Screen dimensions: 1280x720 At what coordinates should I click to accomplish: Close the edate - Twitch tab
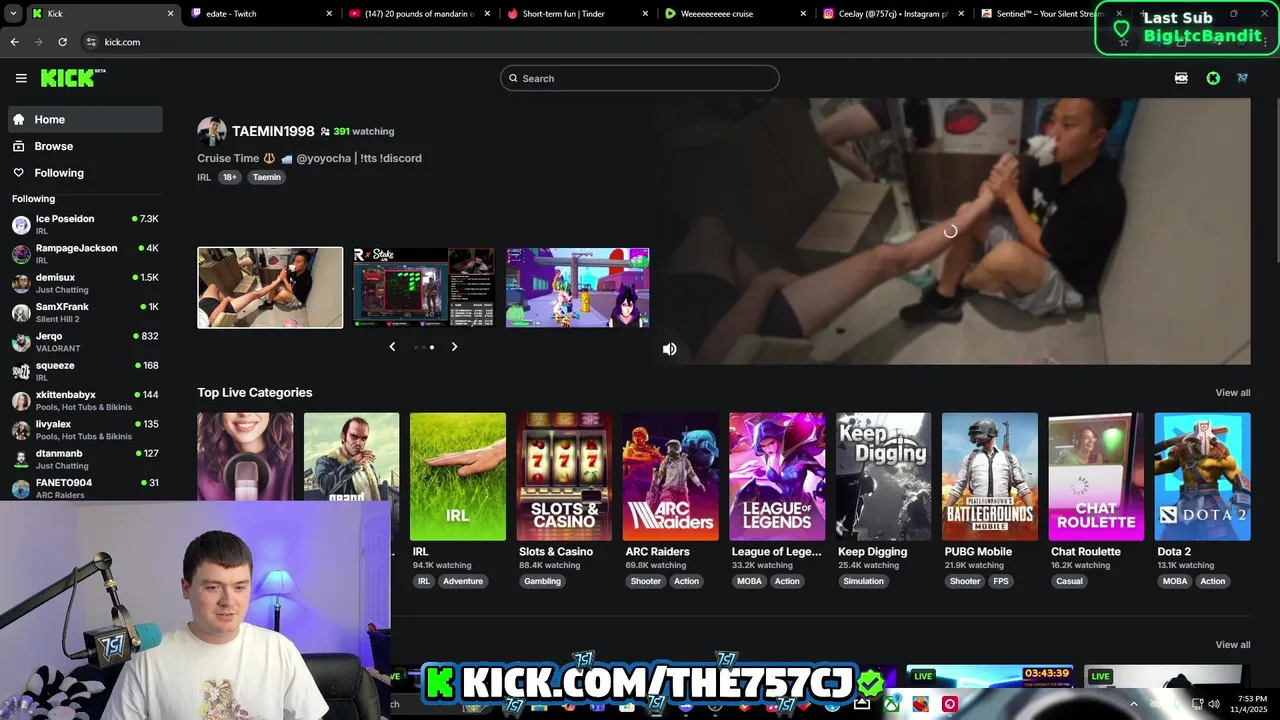(x=329, y=14)
